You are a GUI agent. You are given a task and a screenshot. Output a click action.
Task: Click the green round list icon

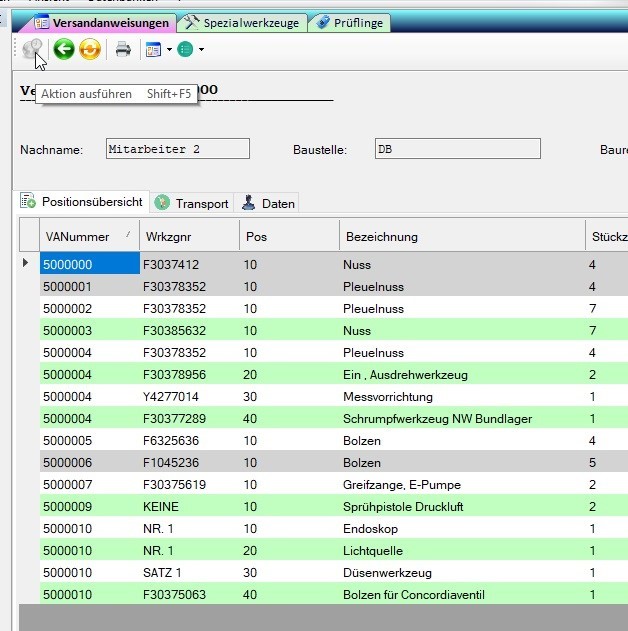[185, 49]
